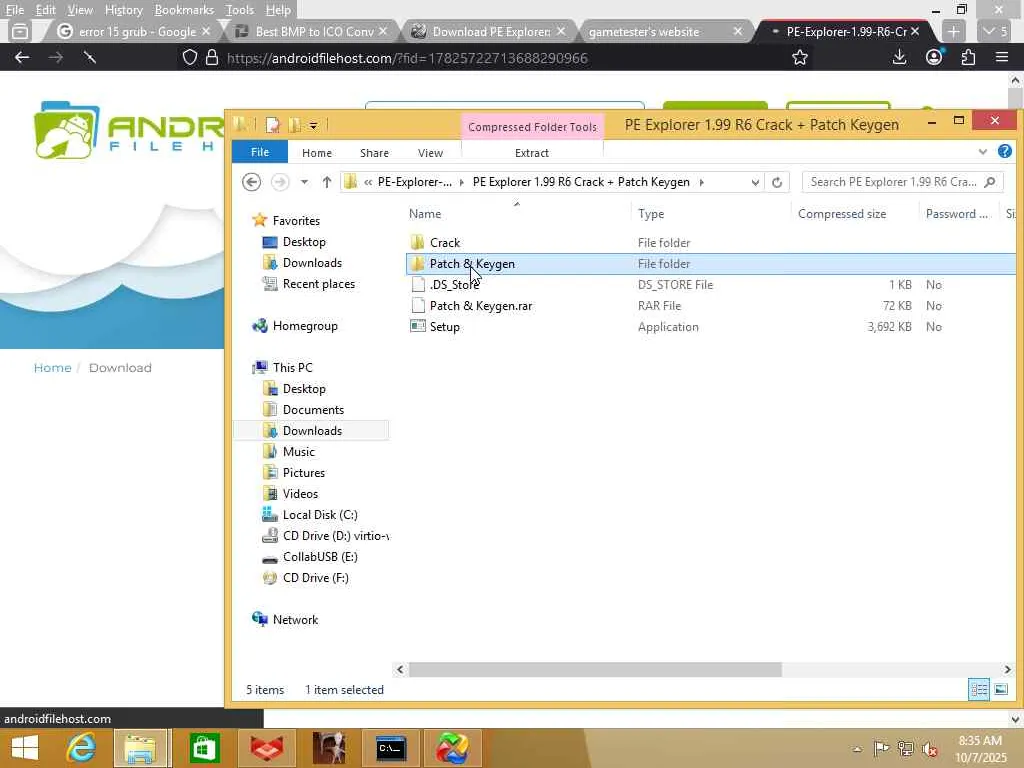The height and width of the screenshot is (768, 1024).
Task: Click the Firefox URL address bar
Action: (x=407, y=58)
